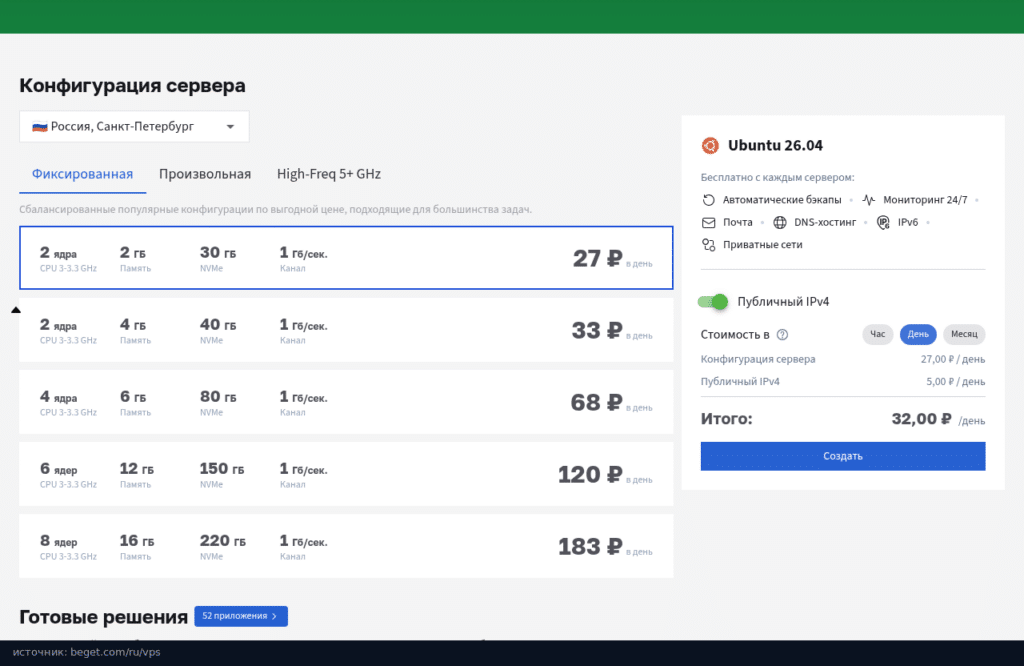Show cost per day (День)
The height and width of the screenshot is (666, 1024).
tap(918, 334)
